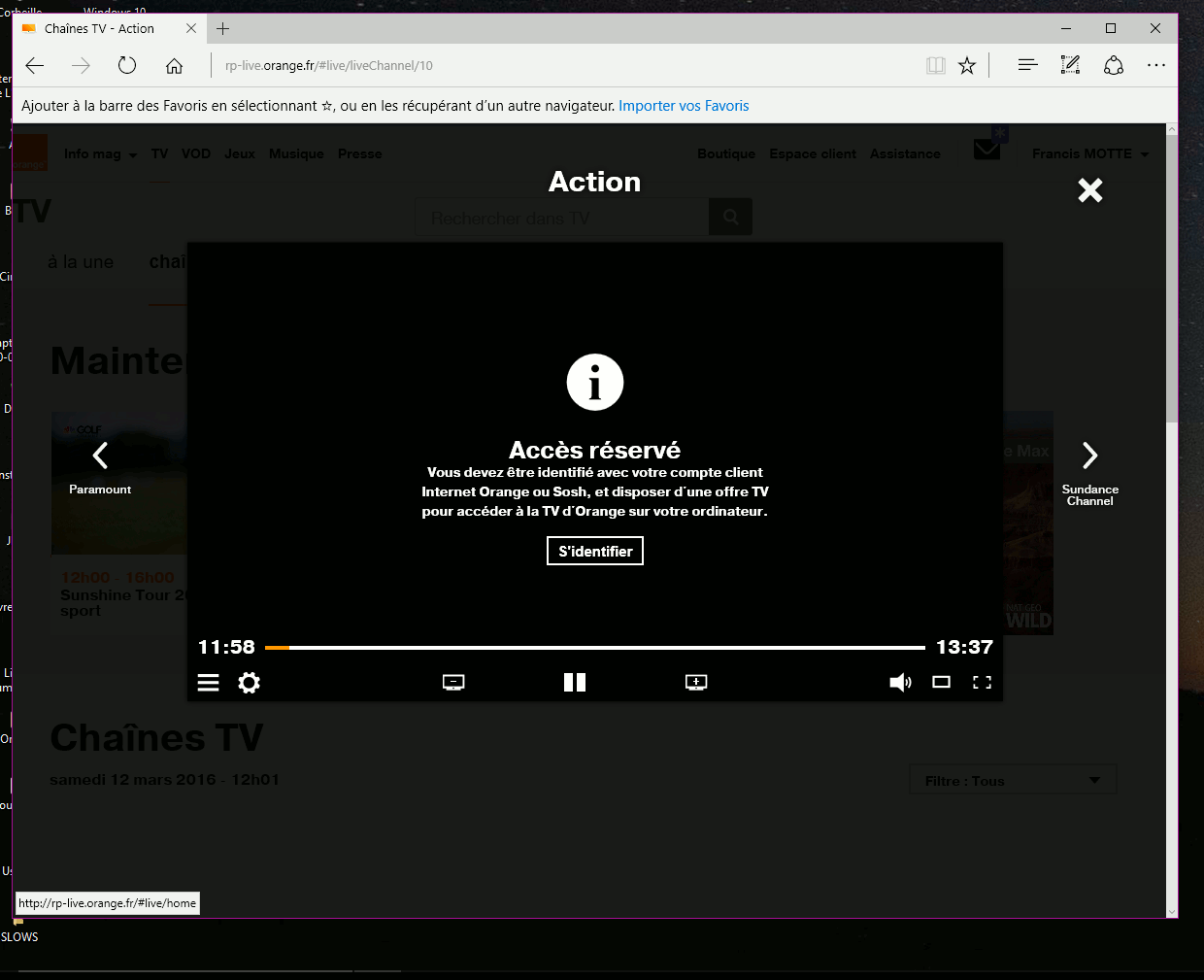Click the S'identifier button
The width and height of the screenshot is (1204, 980).
(x=595, y=551)
